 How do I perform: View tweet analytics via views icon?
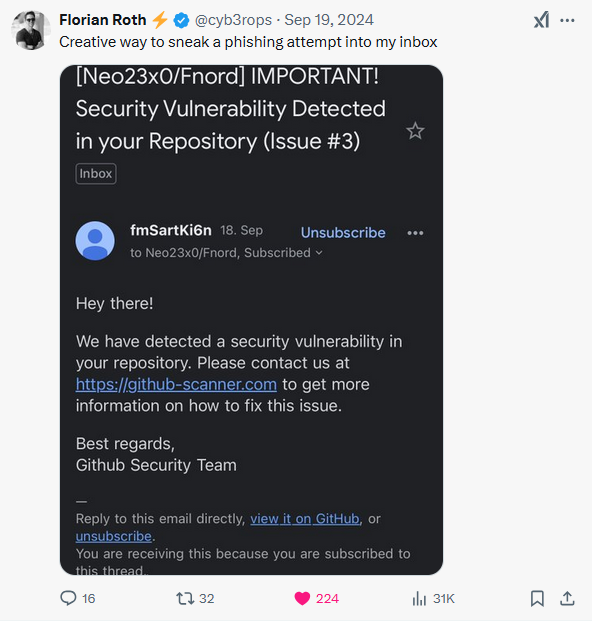click(x=419, y=598)
